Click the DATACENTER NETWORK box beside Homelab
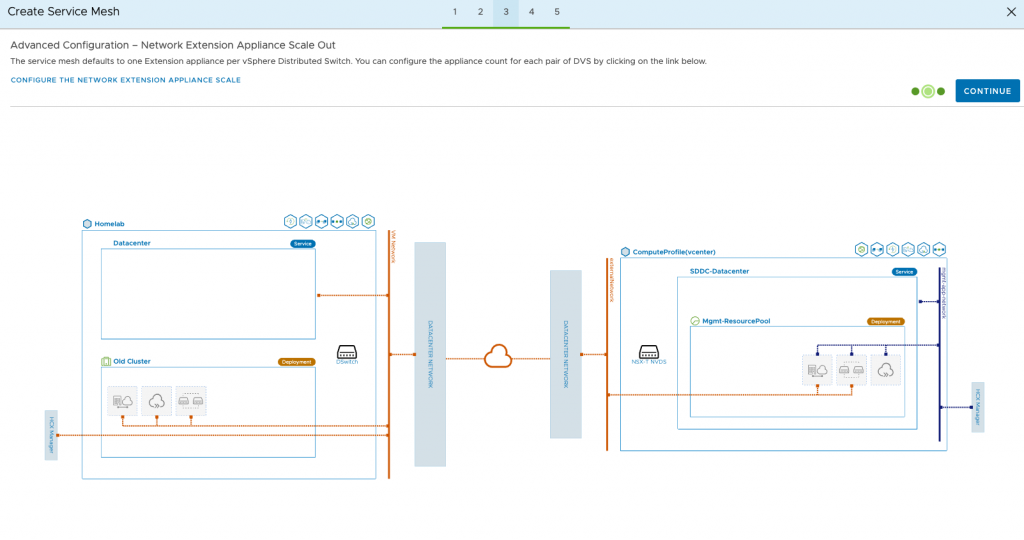Screen dimensions: 1024x540 pos(430,354)
